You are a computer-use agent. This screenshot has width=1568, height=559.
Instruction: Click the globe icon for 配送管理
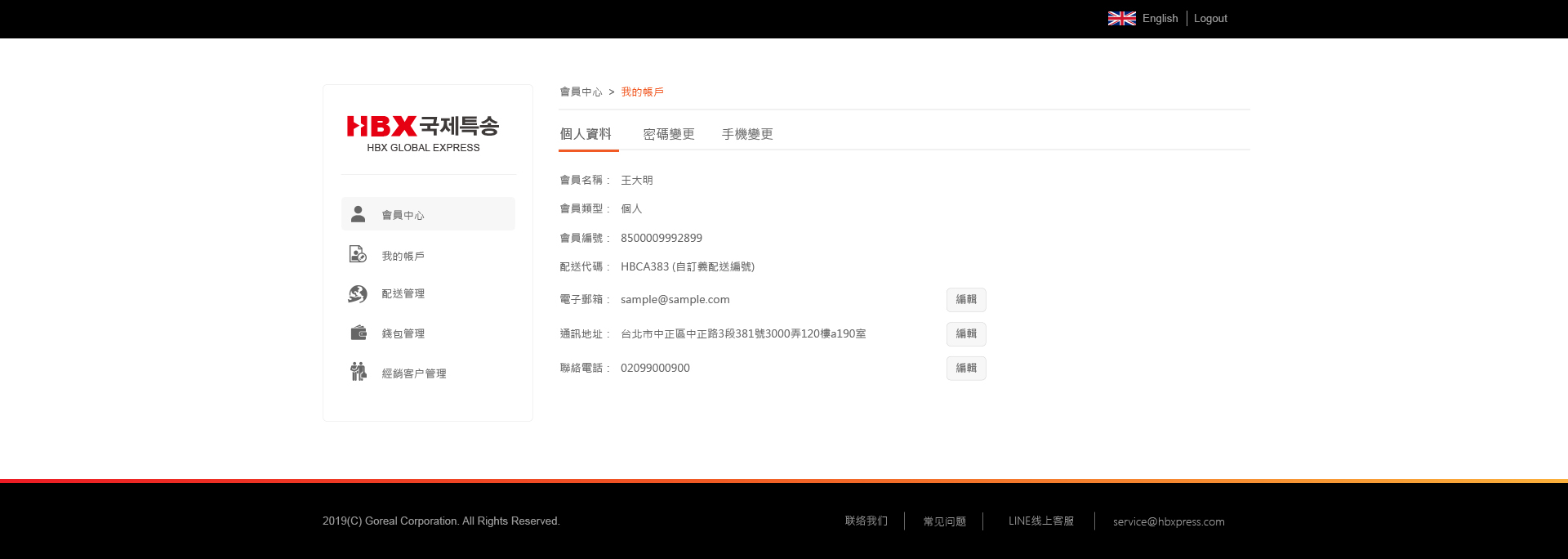[x=358, y=293]
